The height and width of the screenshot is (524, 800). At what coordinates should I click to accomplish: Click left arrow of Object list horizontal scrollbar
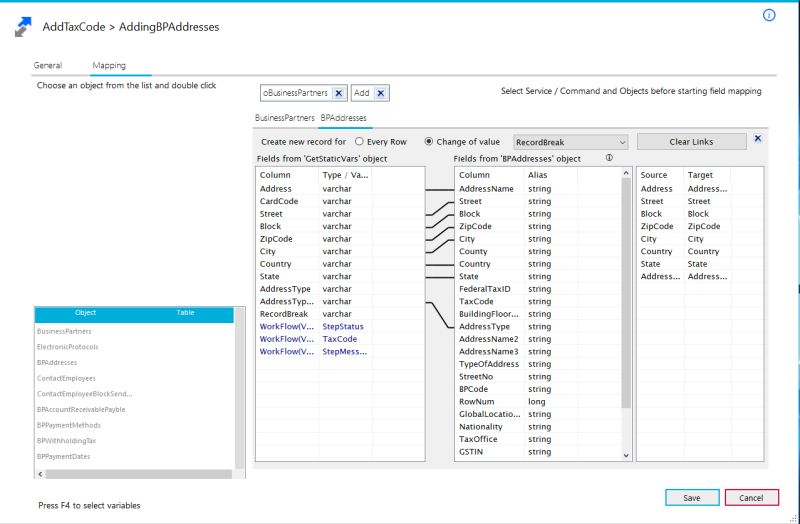40,474
